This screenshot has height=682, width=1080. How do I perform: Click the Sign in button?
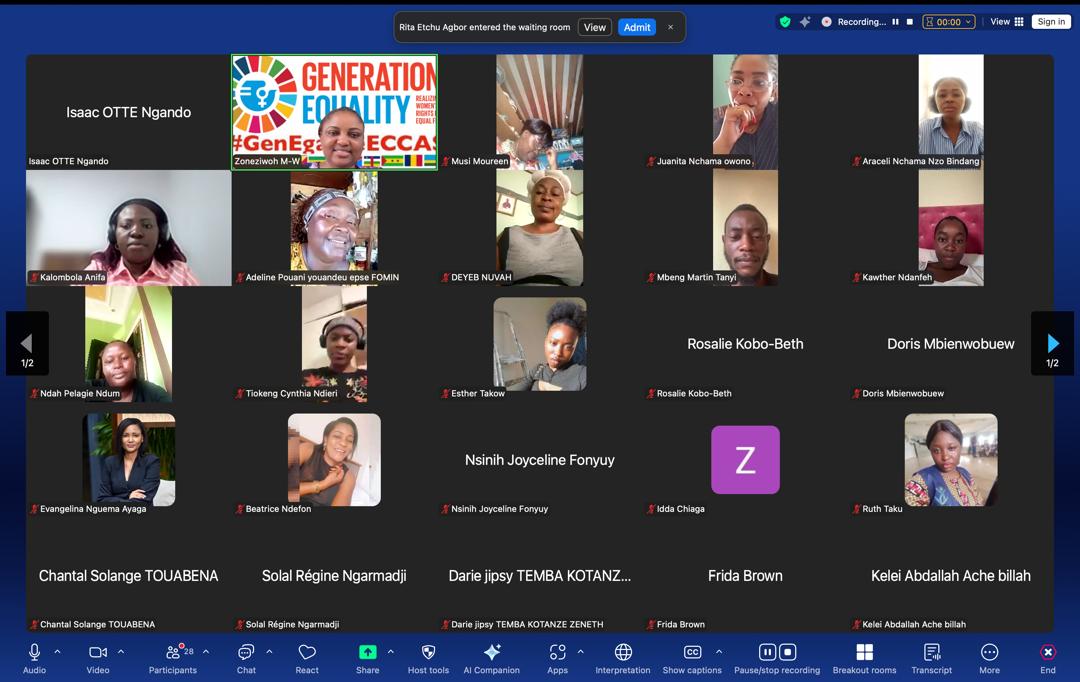point(1051,22)
